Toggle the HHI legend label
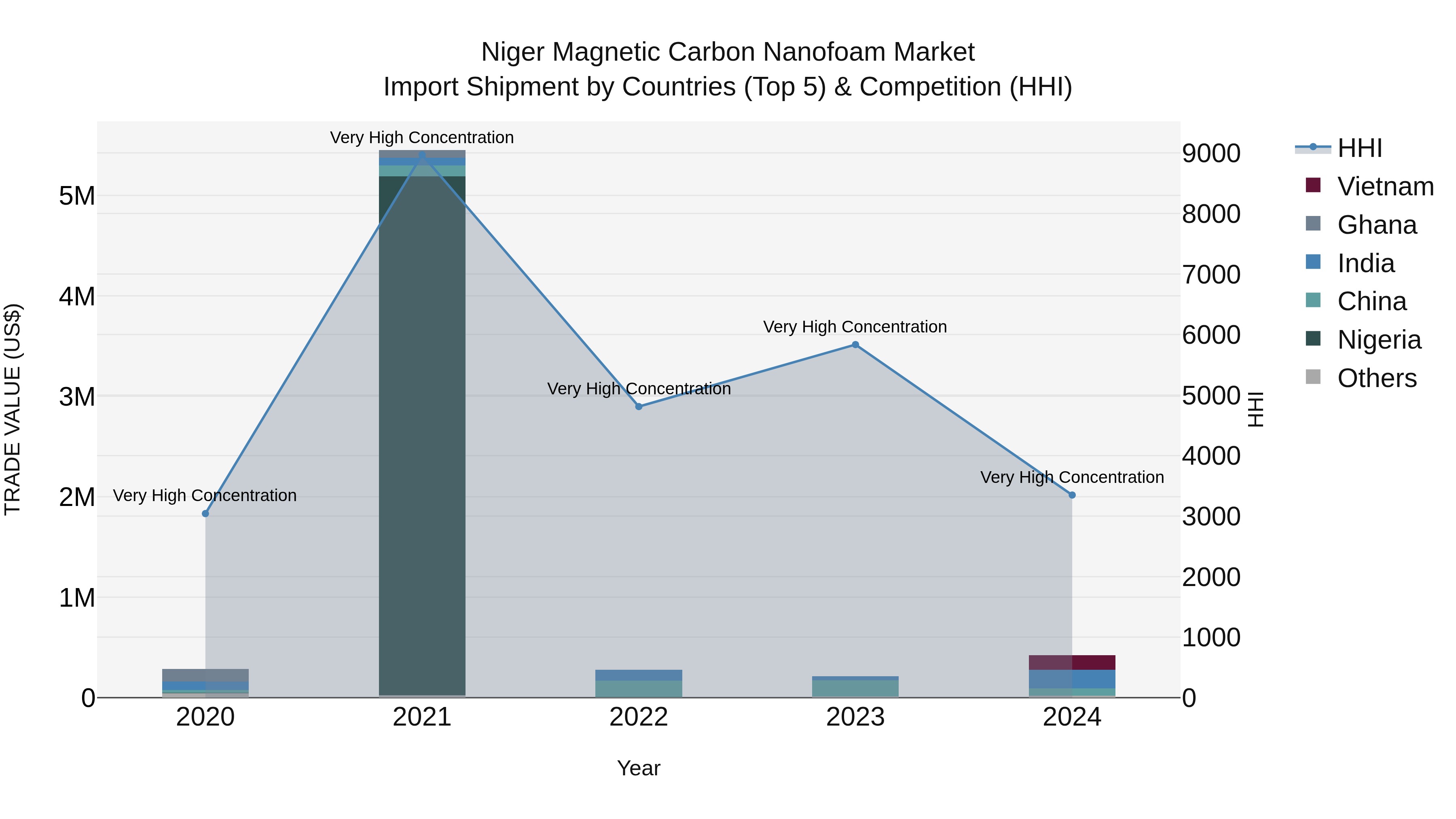Image resolution: width=1456 pixels, height=819 pixels. pyautogui.click(x=1360, y=148)
